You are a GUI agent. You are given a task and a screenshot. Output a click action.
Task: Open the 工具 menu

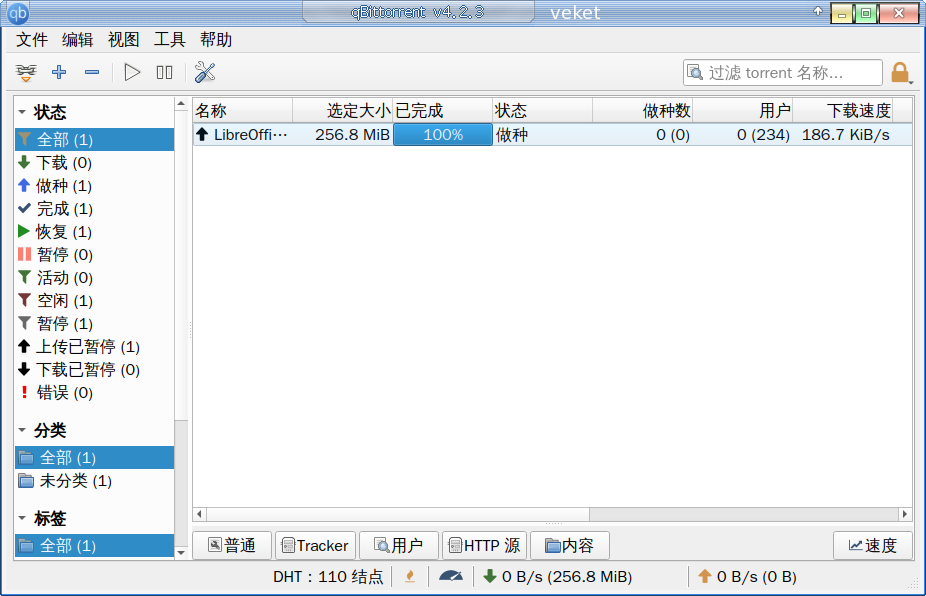pos(169,40)
